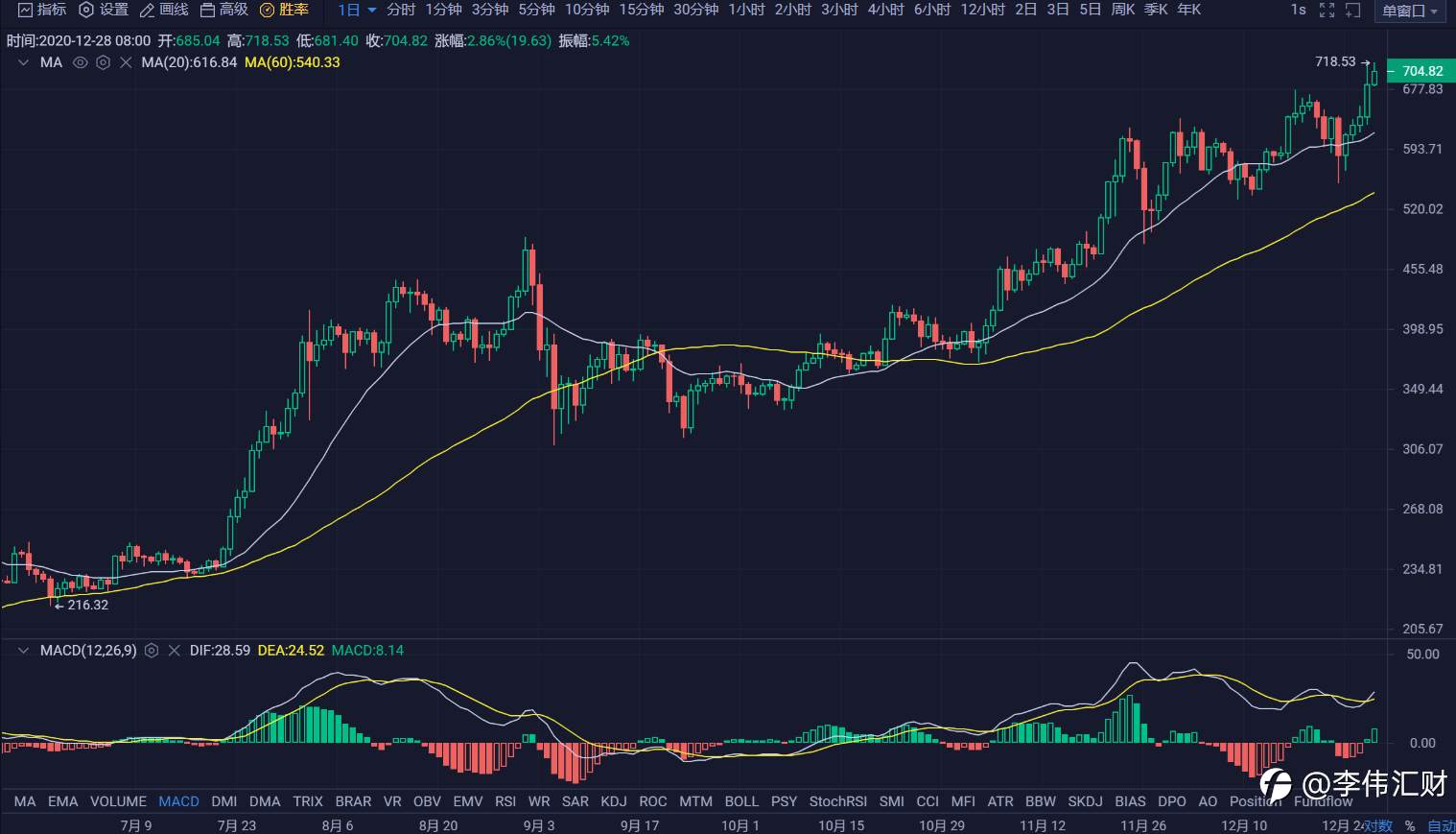Viewport: 1456px width, 834px height.
Task: Add the EMA indicator
Action: tap(63, 801)
